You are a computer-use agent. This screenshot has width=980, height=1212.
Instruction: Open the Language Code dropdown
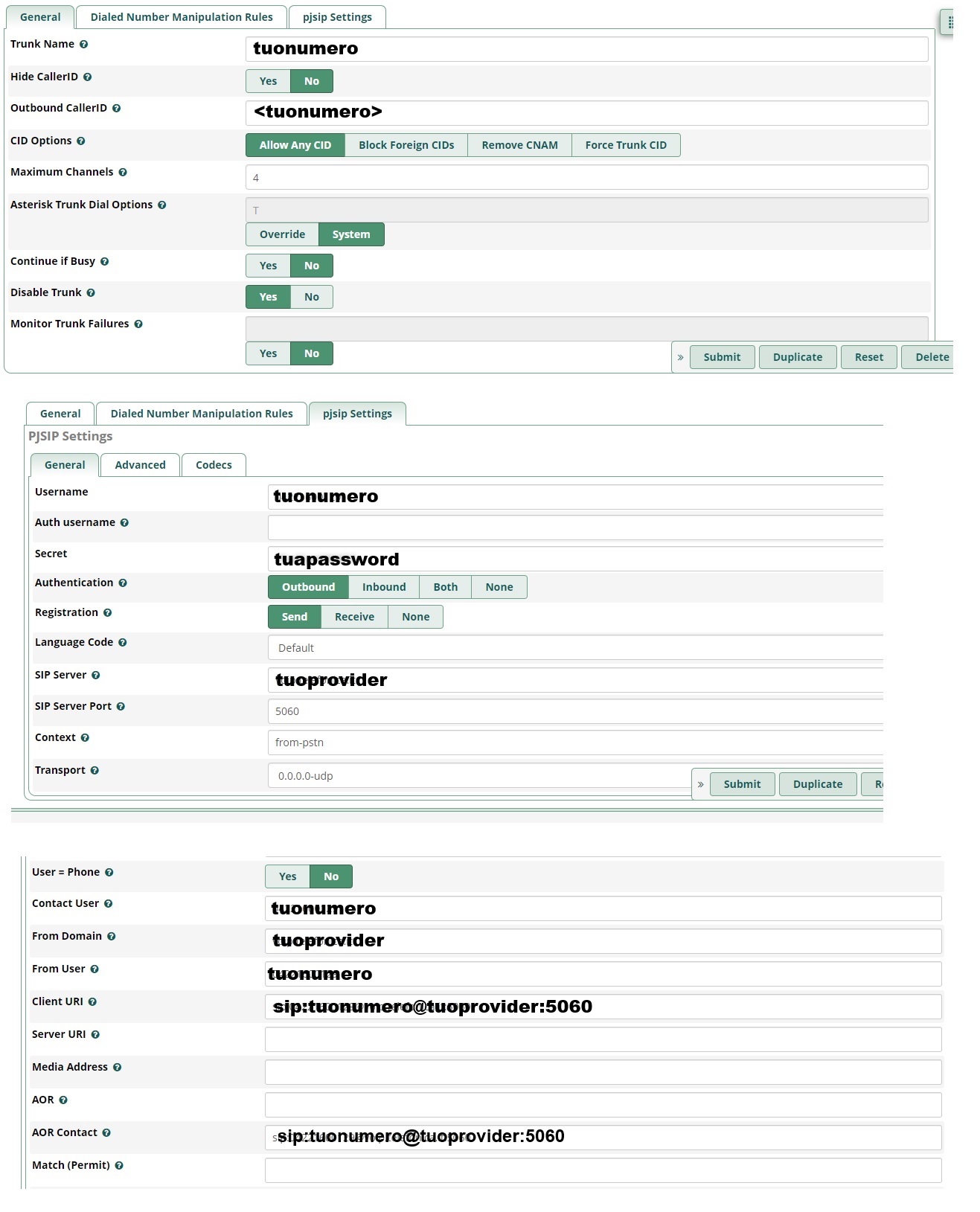pyautogui.click(x=574, y=648)
